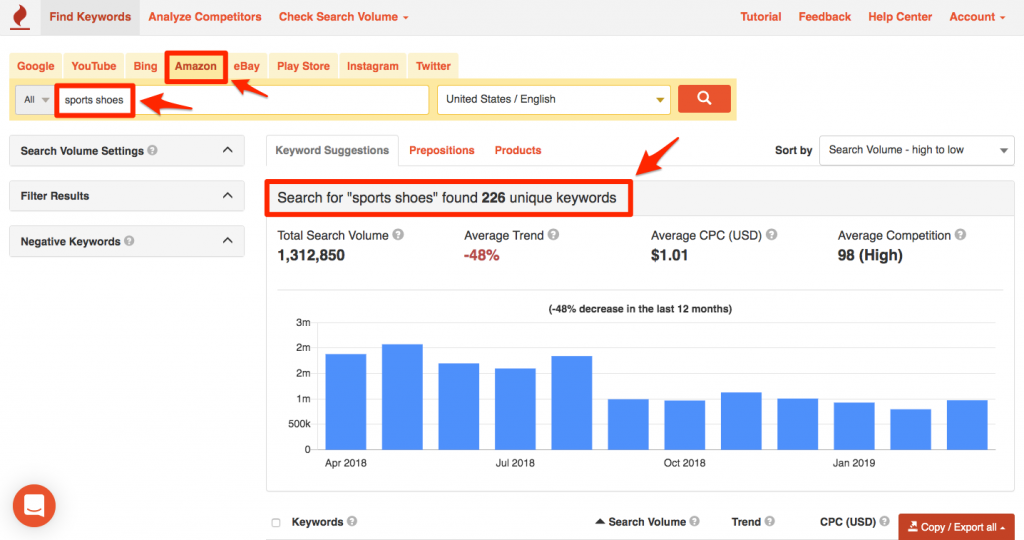Viewport: 1024px width, 540px height.
Task: Open the Keyword Suggestions tab
Action: [332, 150]
